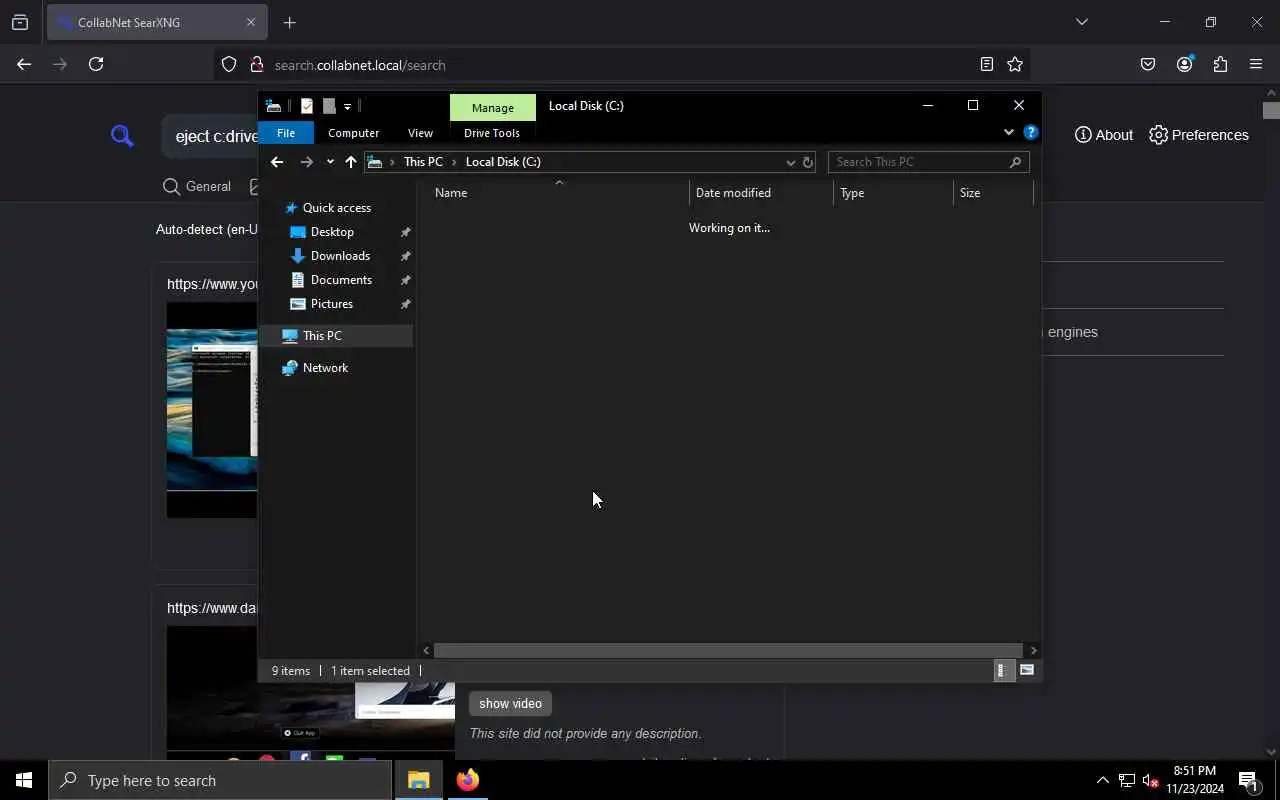1280x800 pixels.
Task: Click Properties icon in quick access toolbar
Action: point(307,106)
